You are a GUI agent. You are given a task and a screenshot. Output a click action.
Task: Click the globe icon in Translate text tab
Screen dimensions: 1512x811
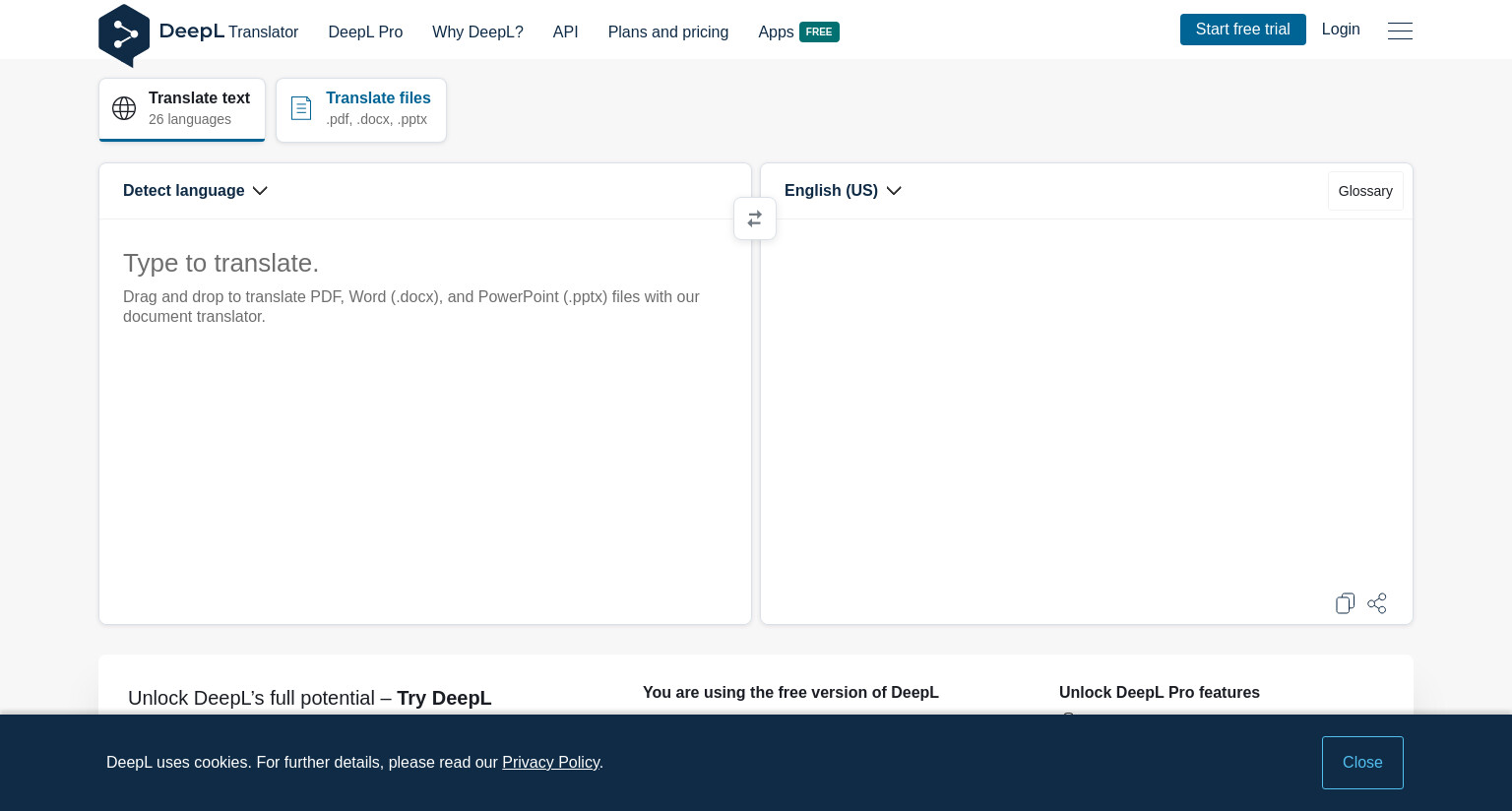[124, 108]
